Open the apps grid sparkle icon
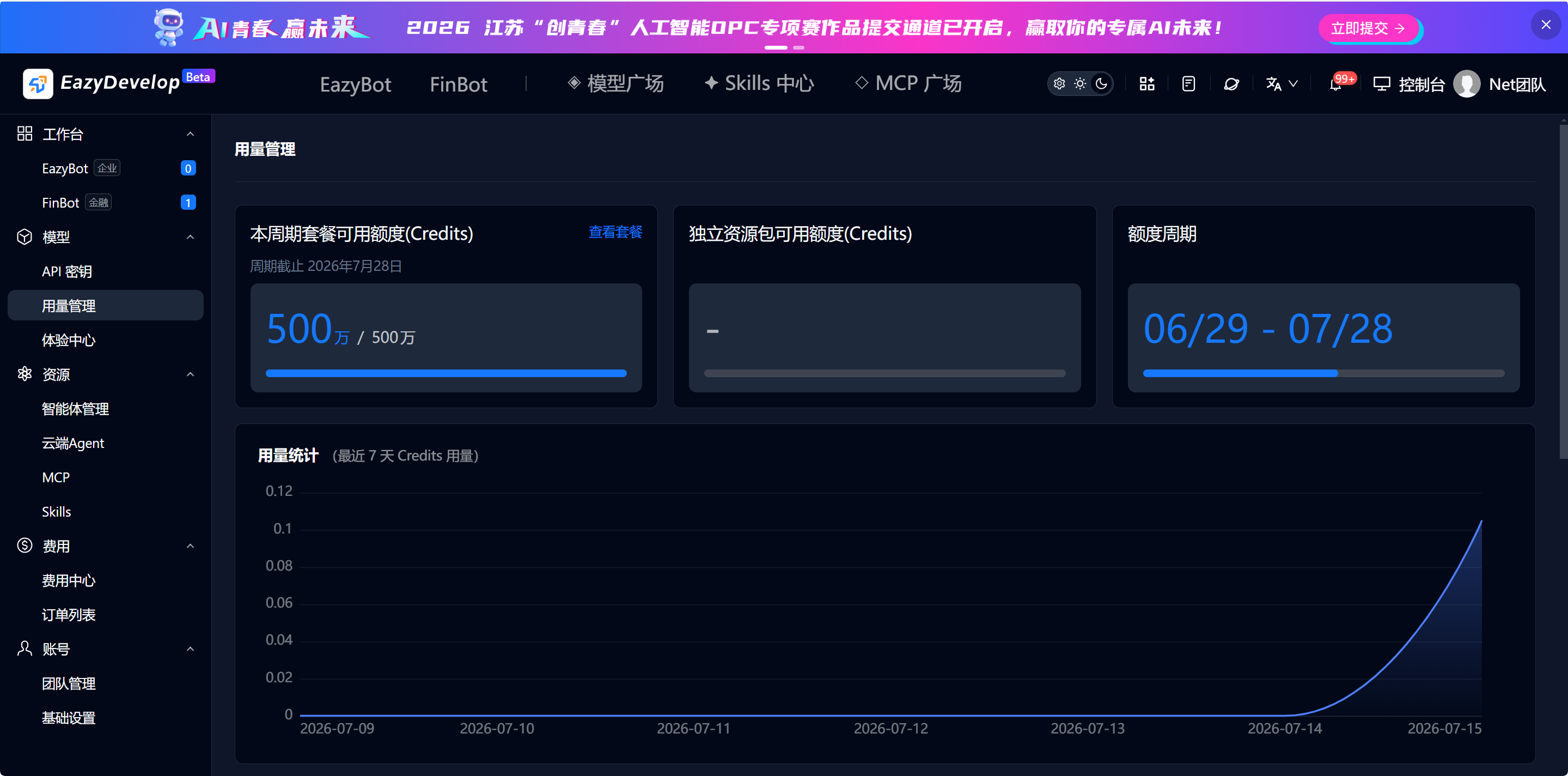The height and width of the screenshot is (776, 1568). [x=1147, y=83]
